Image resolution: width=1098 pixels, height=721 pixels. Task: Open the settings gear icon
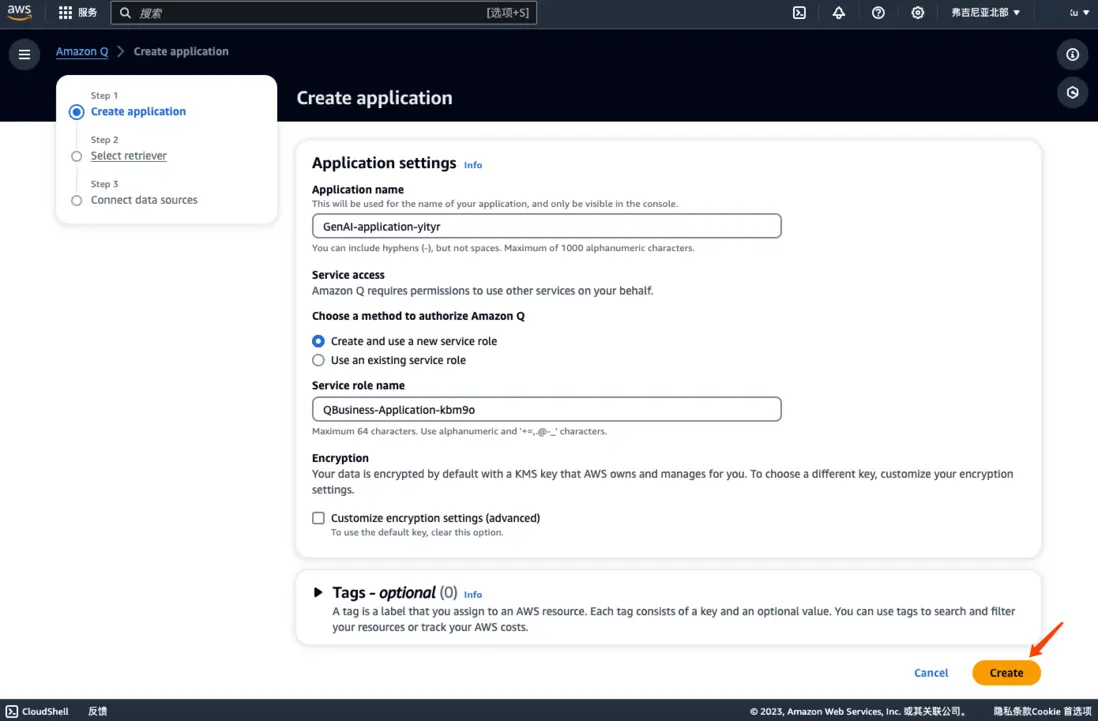point(917,13)
